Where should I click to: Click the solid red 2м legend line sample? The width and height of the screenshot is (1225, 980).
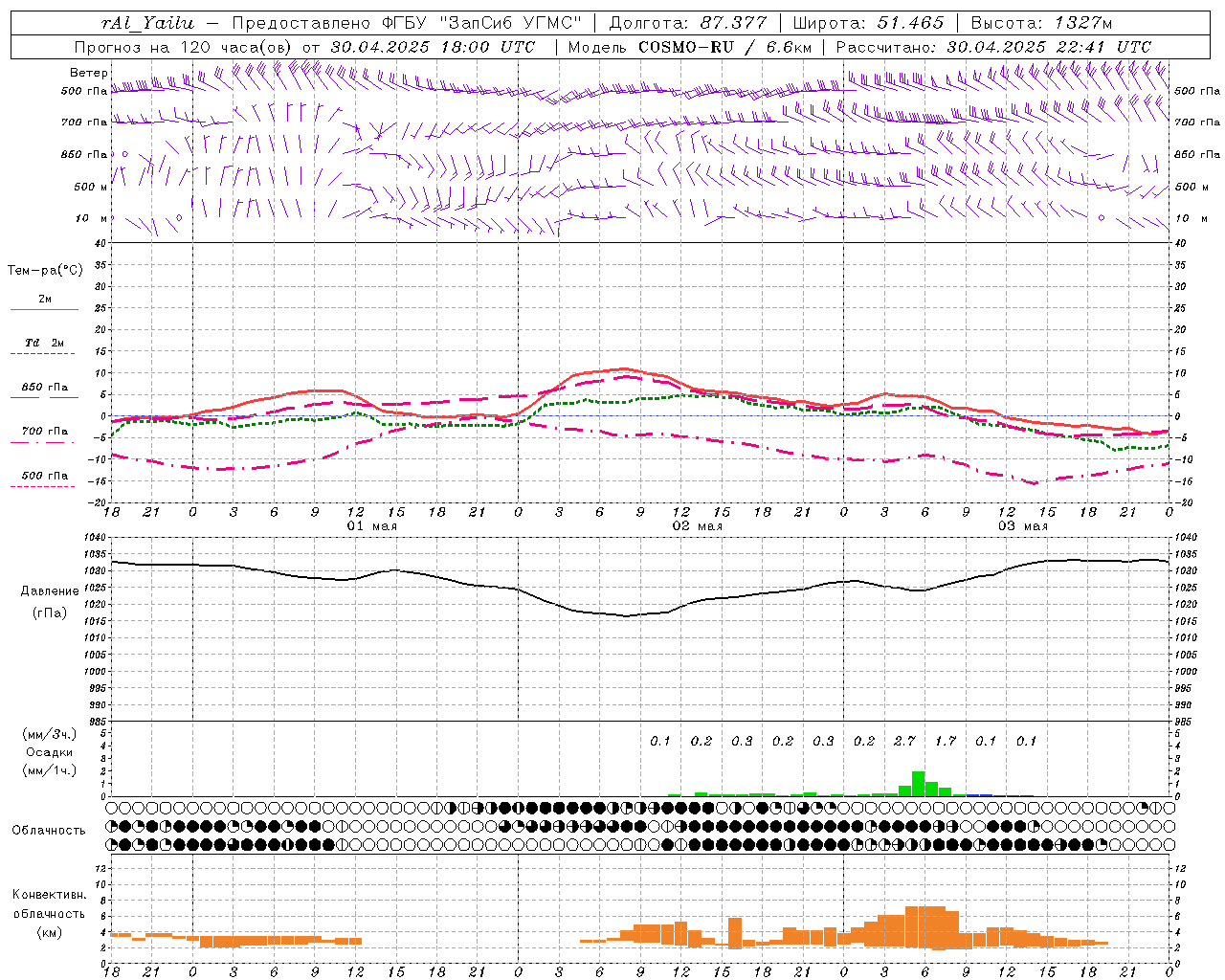coord(44,310)
